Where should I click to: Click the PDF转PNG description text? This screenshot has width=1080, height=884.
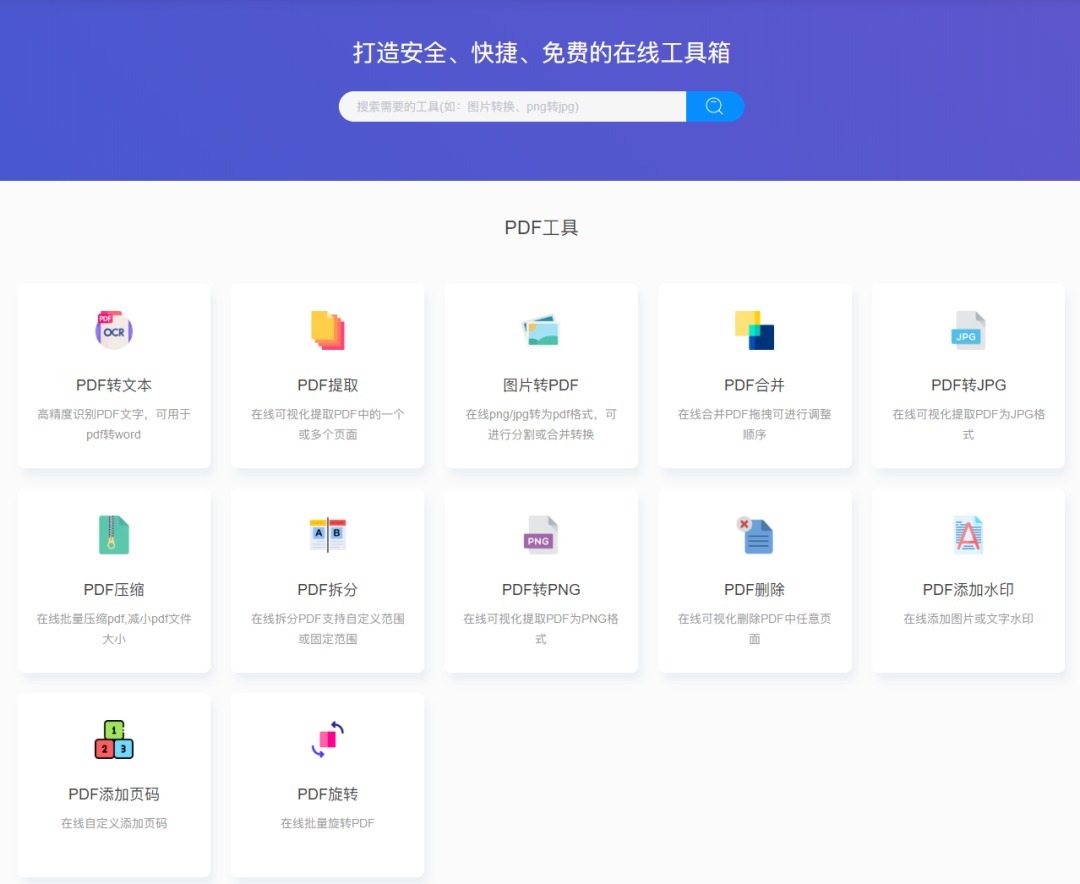(541, 628)
